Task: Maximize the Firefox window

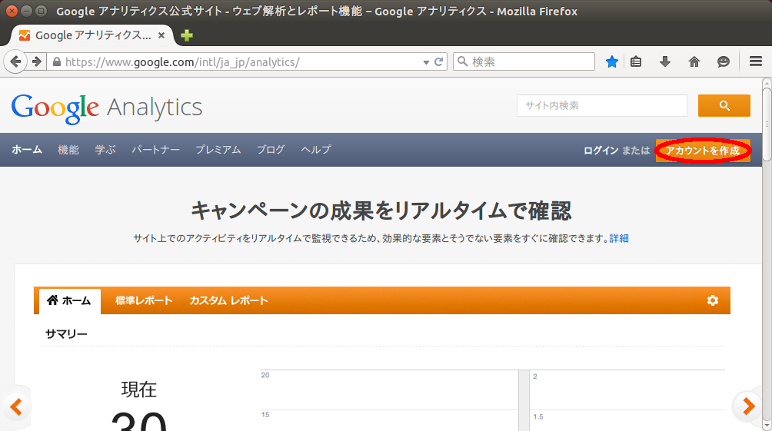Action: [x=41, y=11]
